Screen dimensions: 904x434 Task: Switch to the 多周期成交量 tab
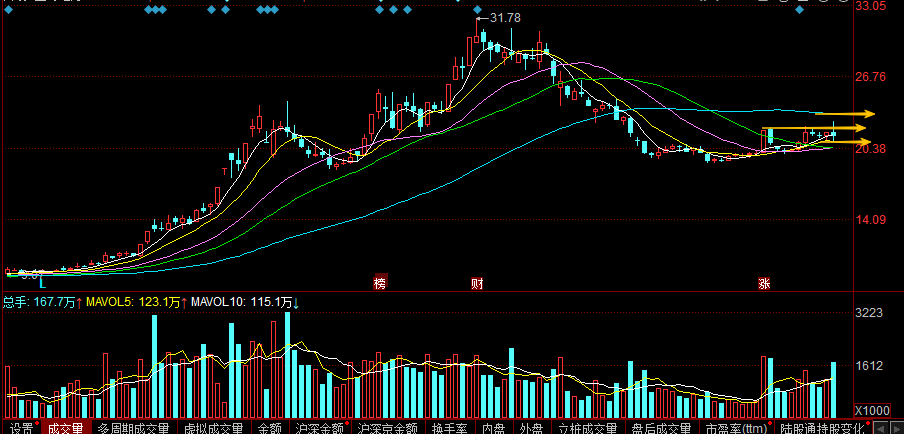click(x=134, y=428)
